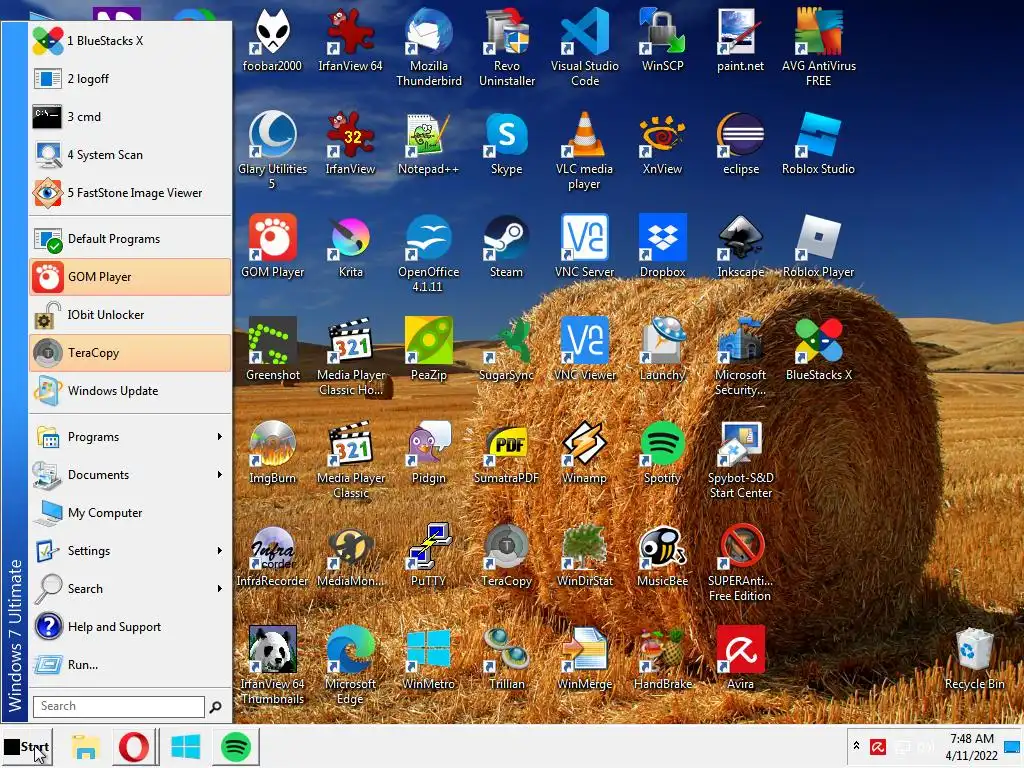The image size is (1024, 768).
Task: Click the Start button on taskbar
Action: click(x=27, y=746)
